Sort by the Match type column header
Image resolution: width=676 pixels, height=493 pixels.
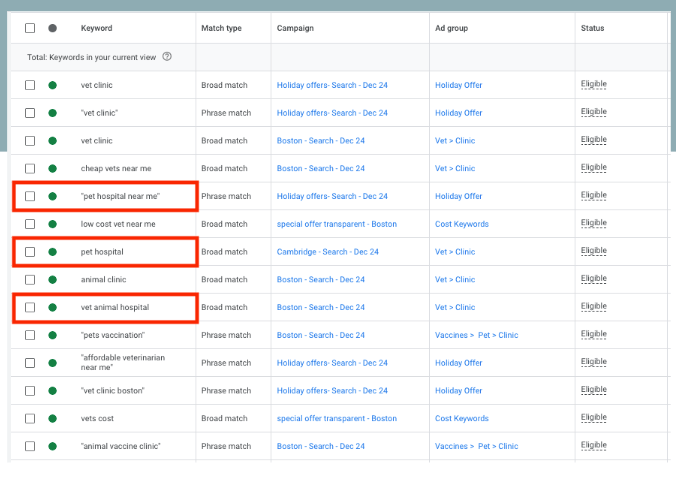click(221, 28)
